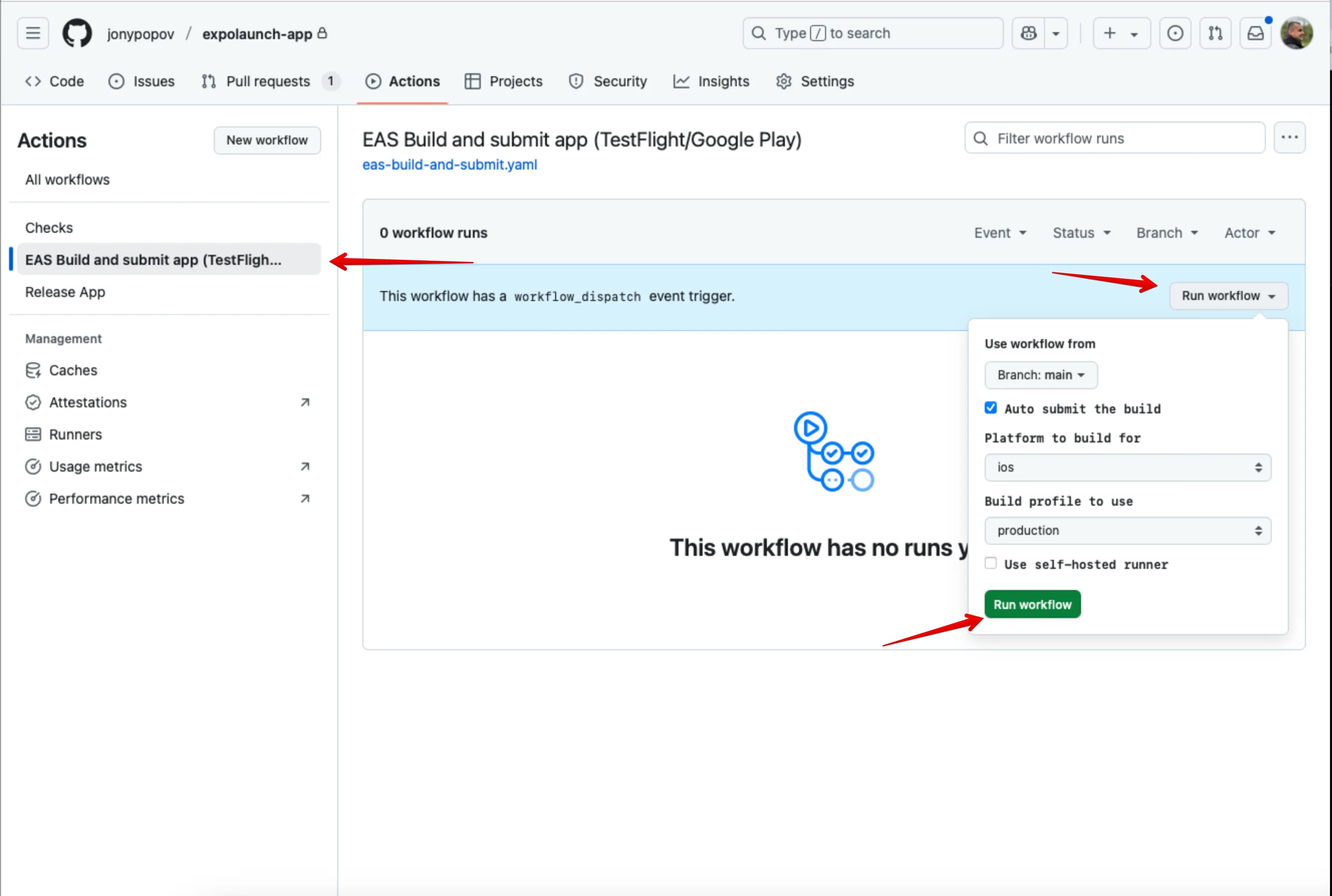Screen dimensions: 1332x896
Task: Open the eas-build-and-submit.yaml file link
Action: tap(449, 165)
